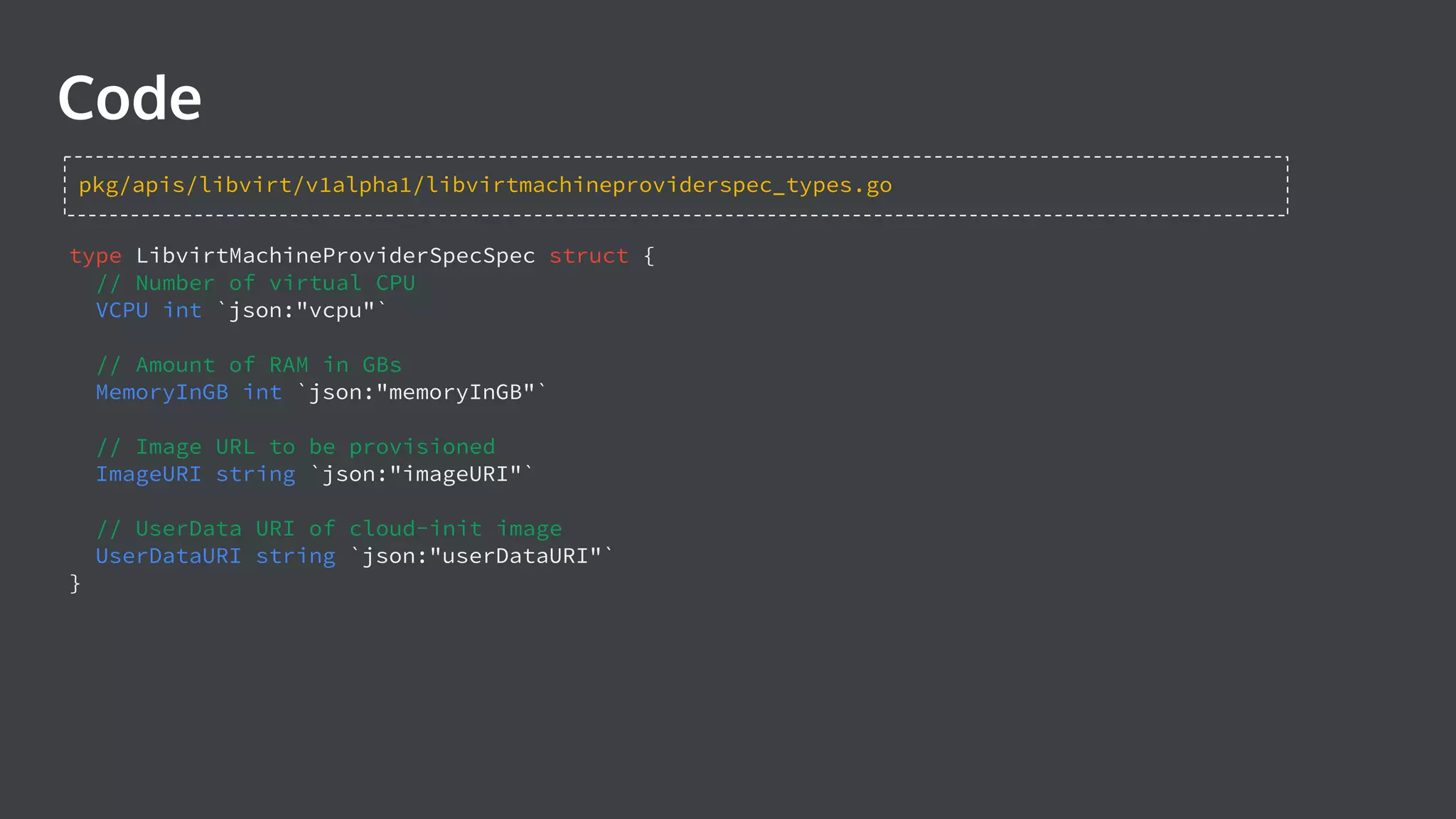Image resolution: width=1456 pixels, height=819 pixels.
Task: Click '// Image URL to be provisioned' comment
Action: (x=296, y=446)
